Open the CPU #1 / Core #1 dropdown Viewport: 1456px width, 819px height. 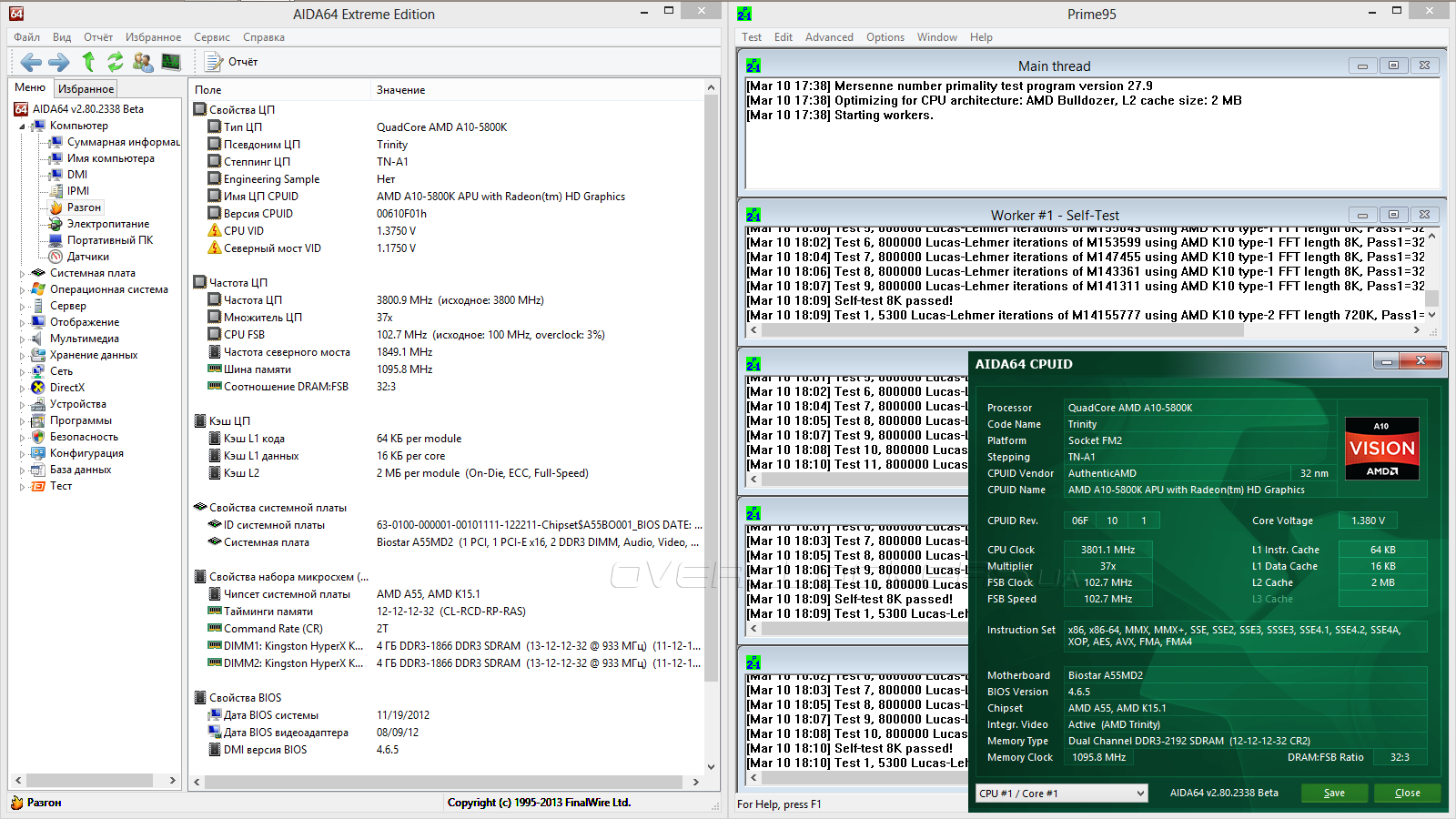tap(1061, 794)
